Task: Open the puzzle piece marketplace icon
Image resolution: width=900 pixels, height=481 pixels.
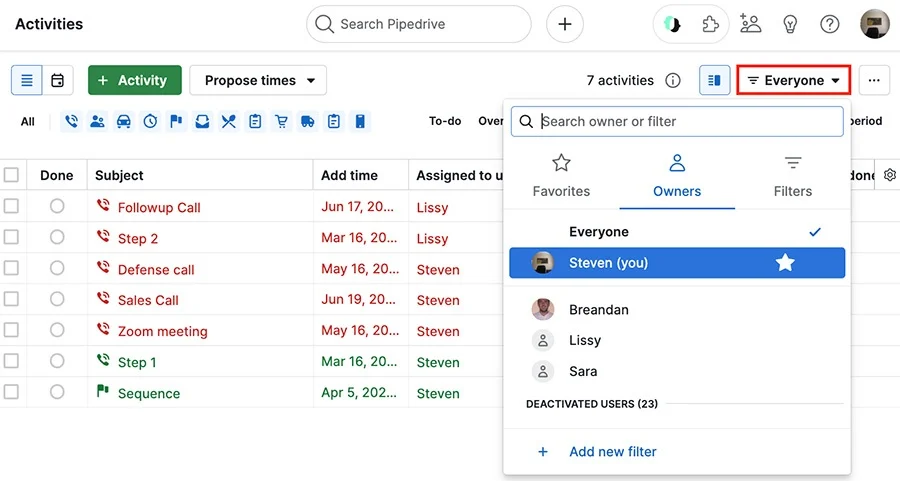Action: (x=710, y=24)
